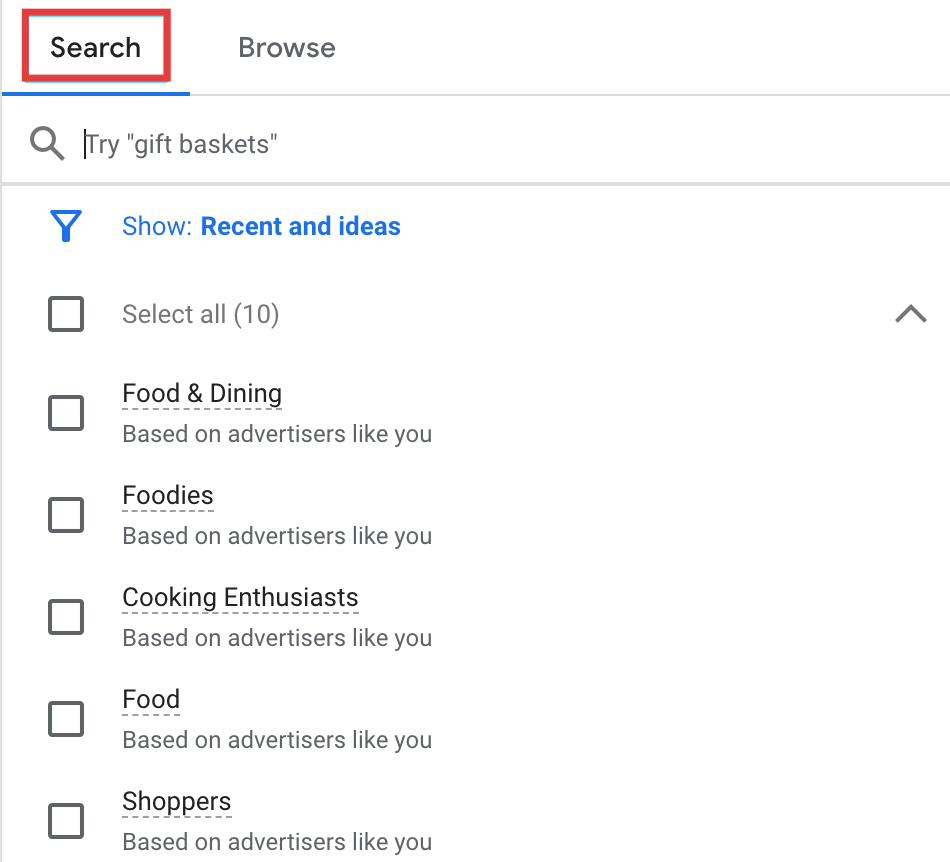Collapse the audience list with chevron
The height and width of the screenshot is (862, 950).
911,314
